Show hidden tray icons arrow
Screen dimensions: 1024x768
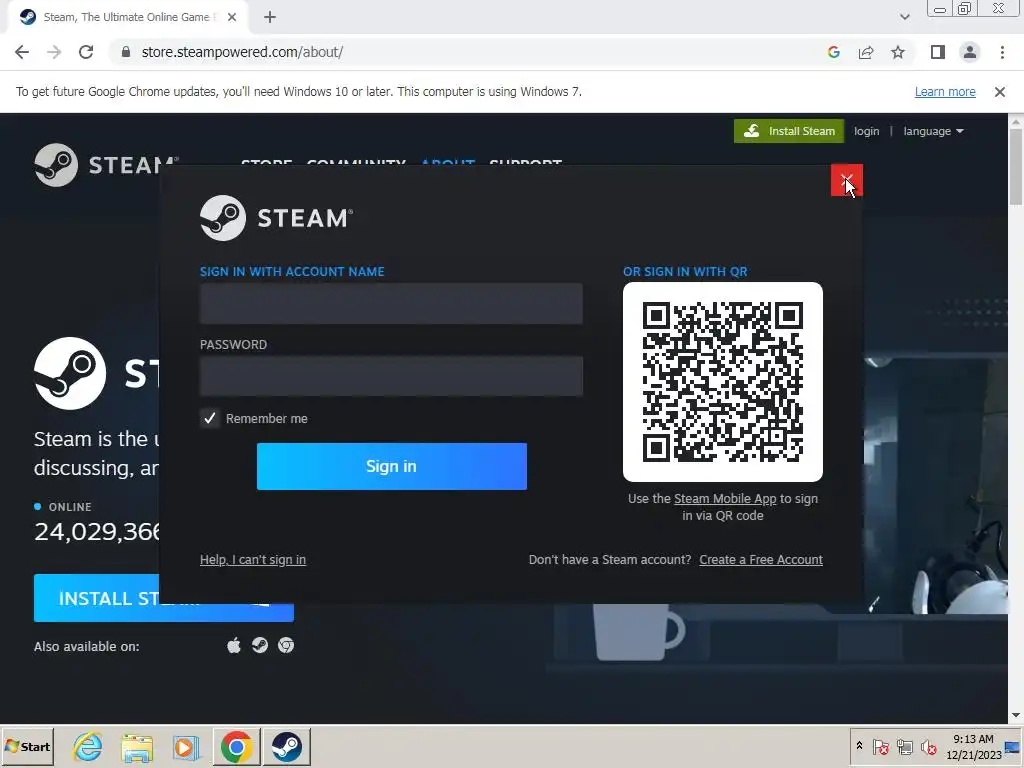point(859,746)
